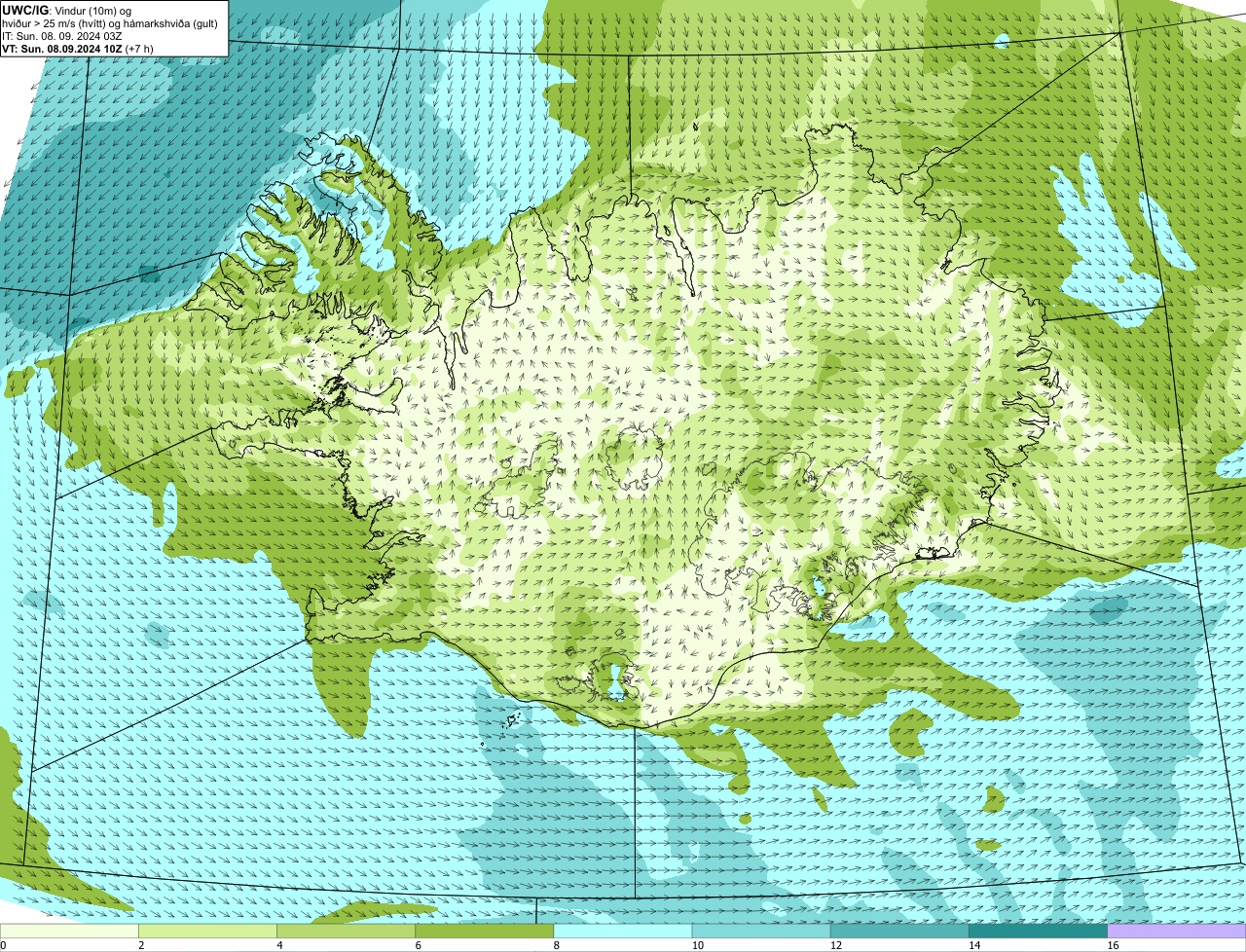Viewport: 1246px width, 952px height.
Task: Click the 10–12 m/s cyan legend swatch
Action: coord(761,932)
